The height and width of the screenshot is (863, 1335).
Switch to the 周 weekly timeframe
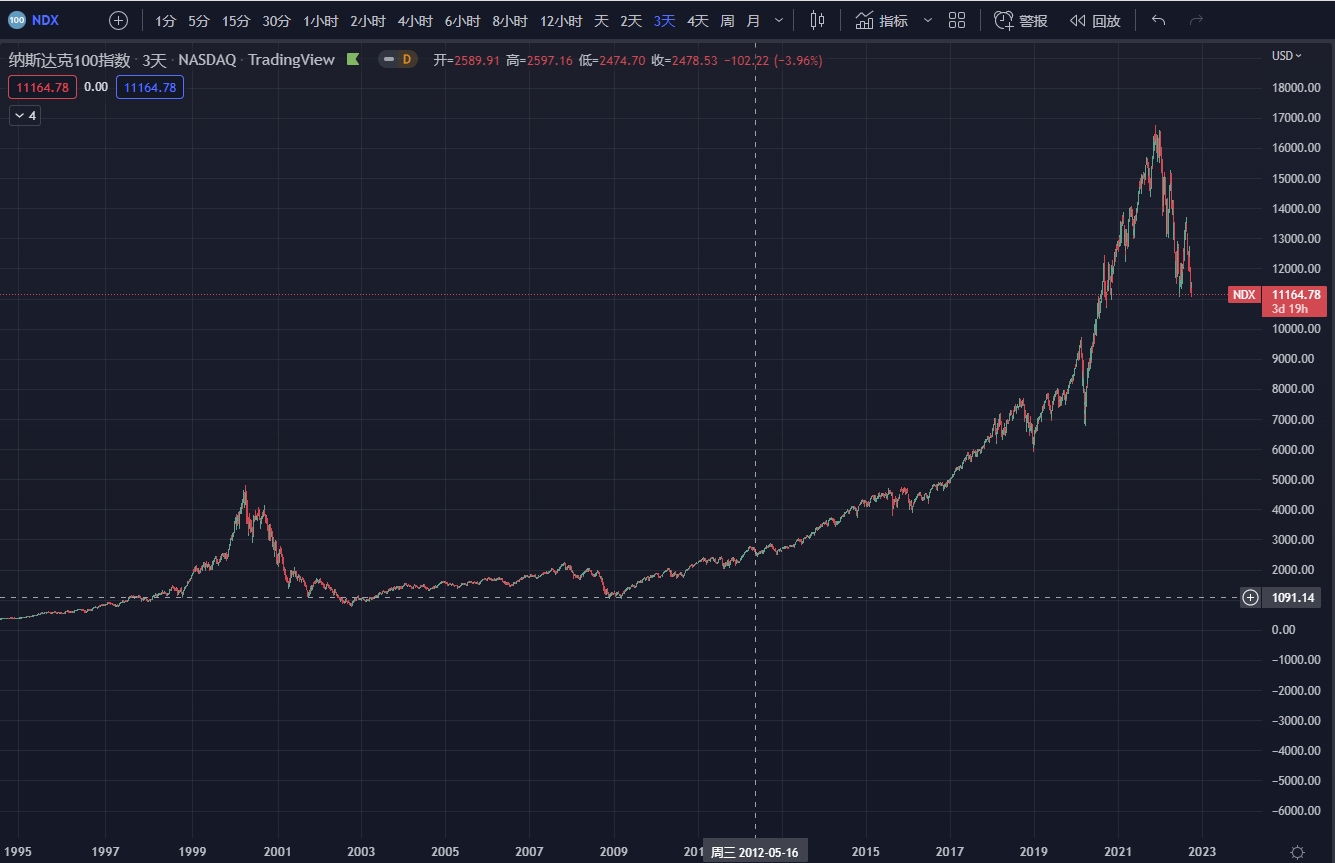click(727, 20)
